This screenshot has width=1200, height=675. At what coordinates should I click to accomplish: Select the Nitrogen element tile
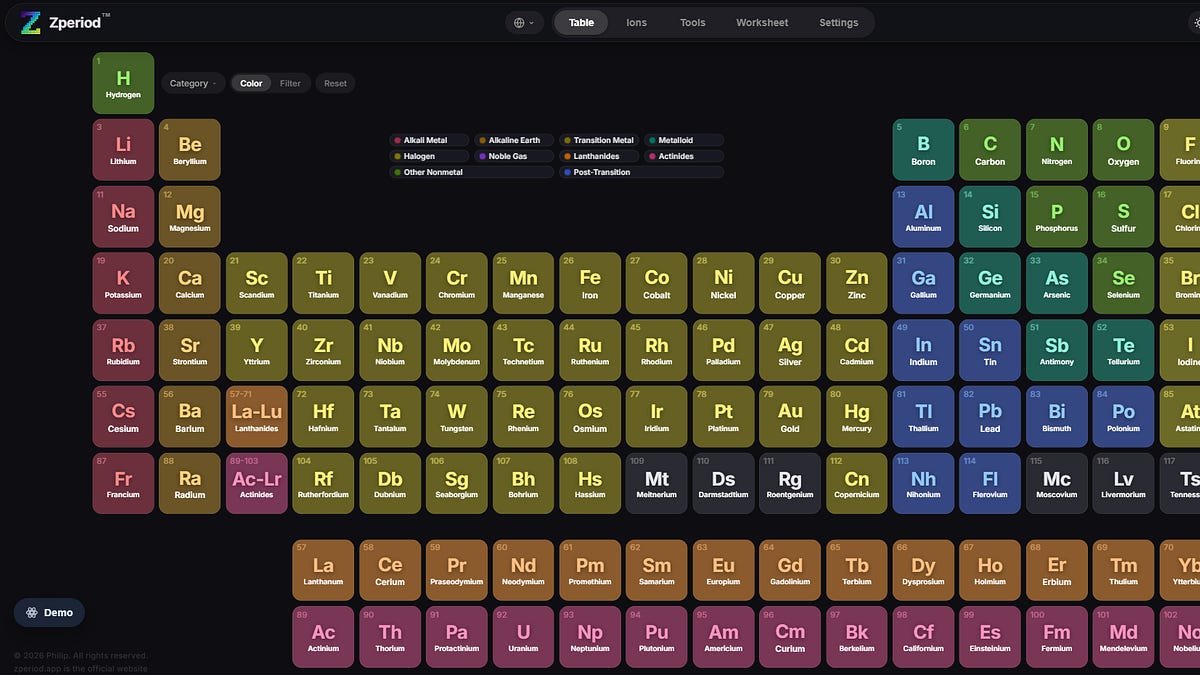coord(1057,150)
